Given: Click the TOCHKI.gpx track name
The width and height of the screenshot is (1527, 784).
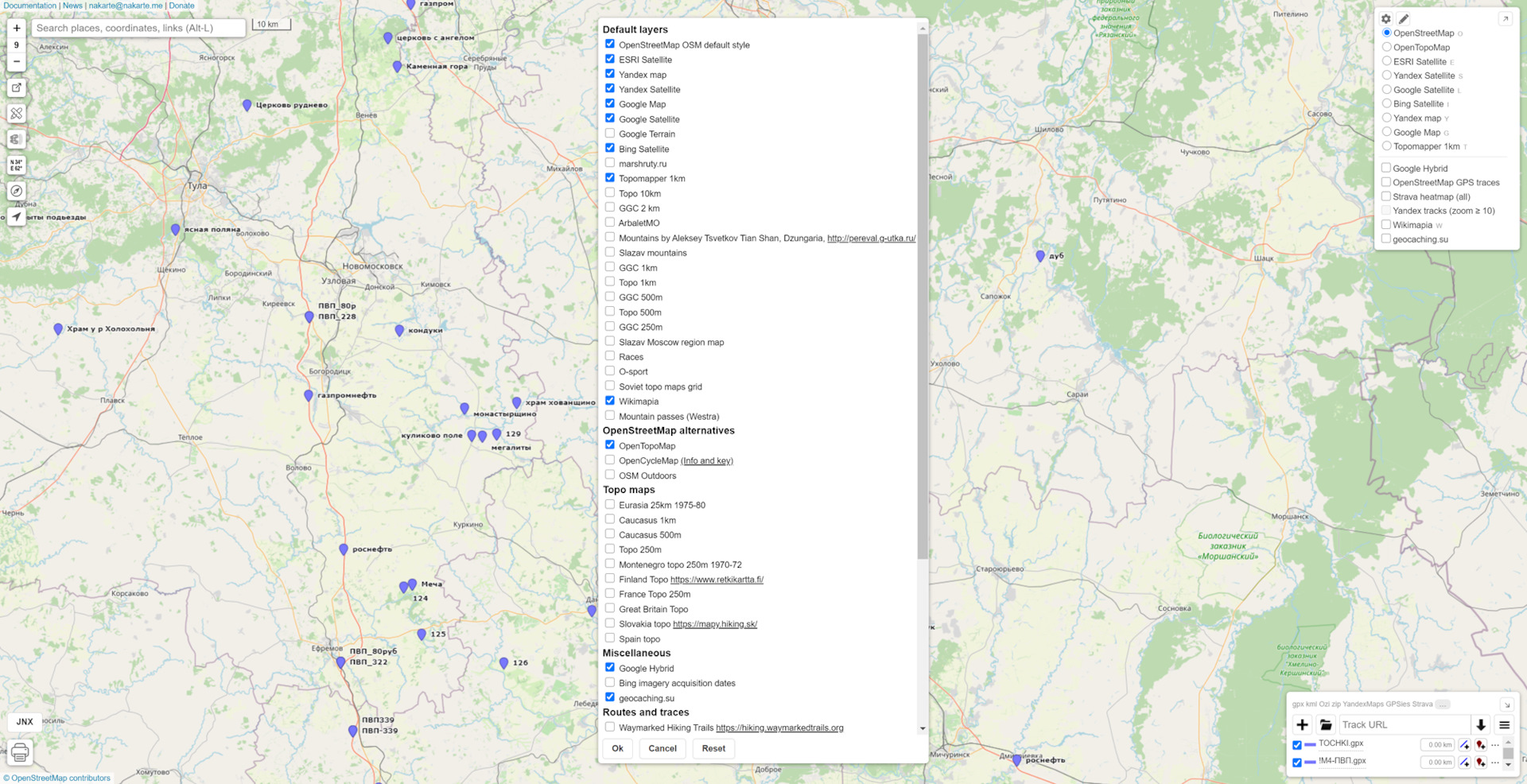Looking at the screenshot, I should 1341,743.
